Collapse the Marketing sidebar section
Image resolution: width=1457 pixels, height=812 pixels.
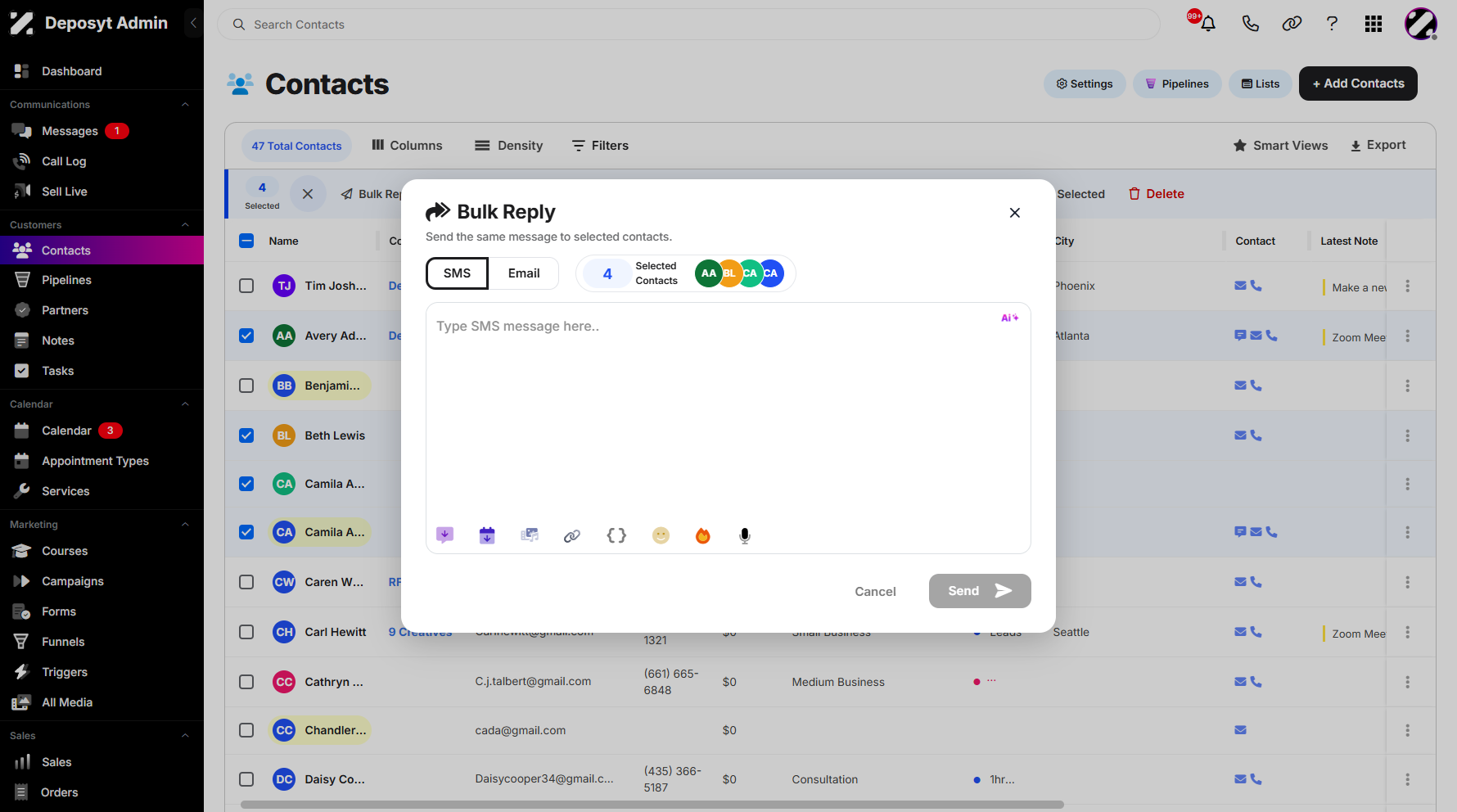[185, 524]
